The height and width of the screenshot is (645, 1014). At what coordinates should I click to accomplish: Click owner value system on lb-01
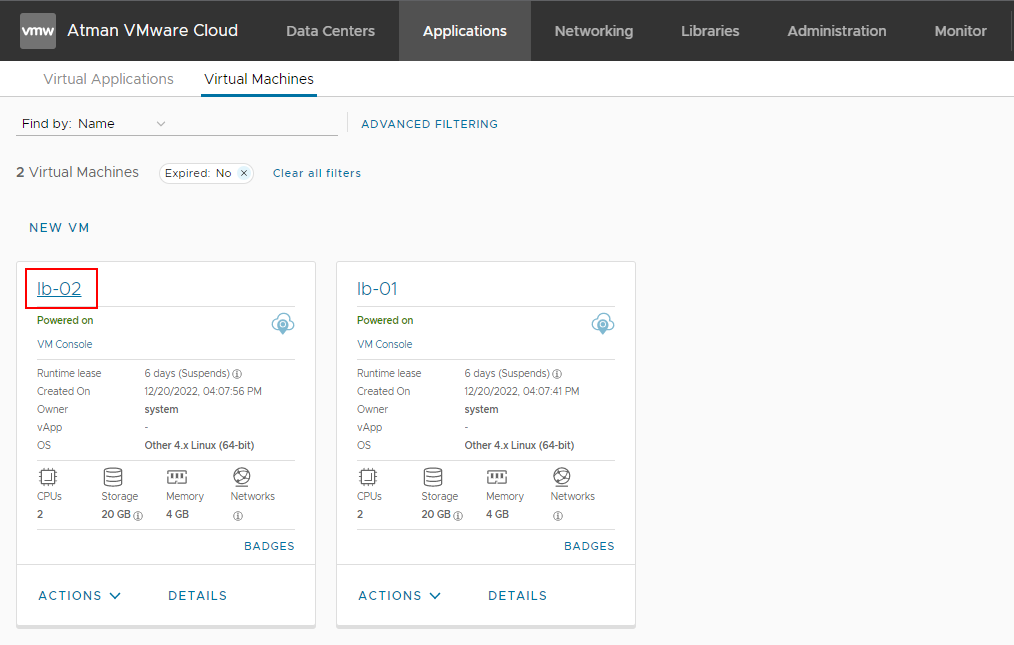(482, 410)
